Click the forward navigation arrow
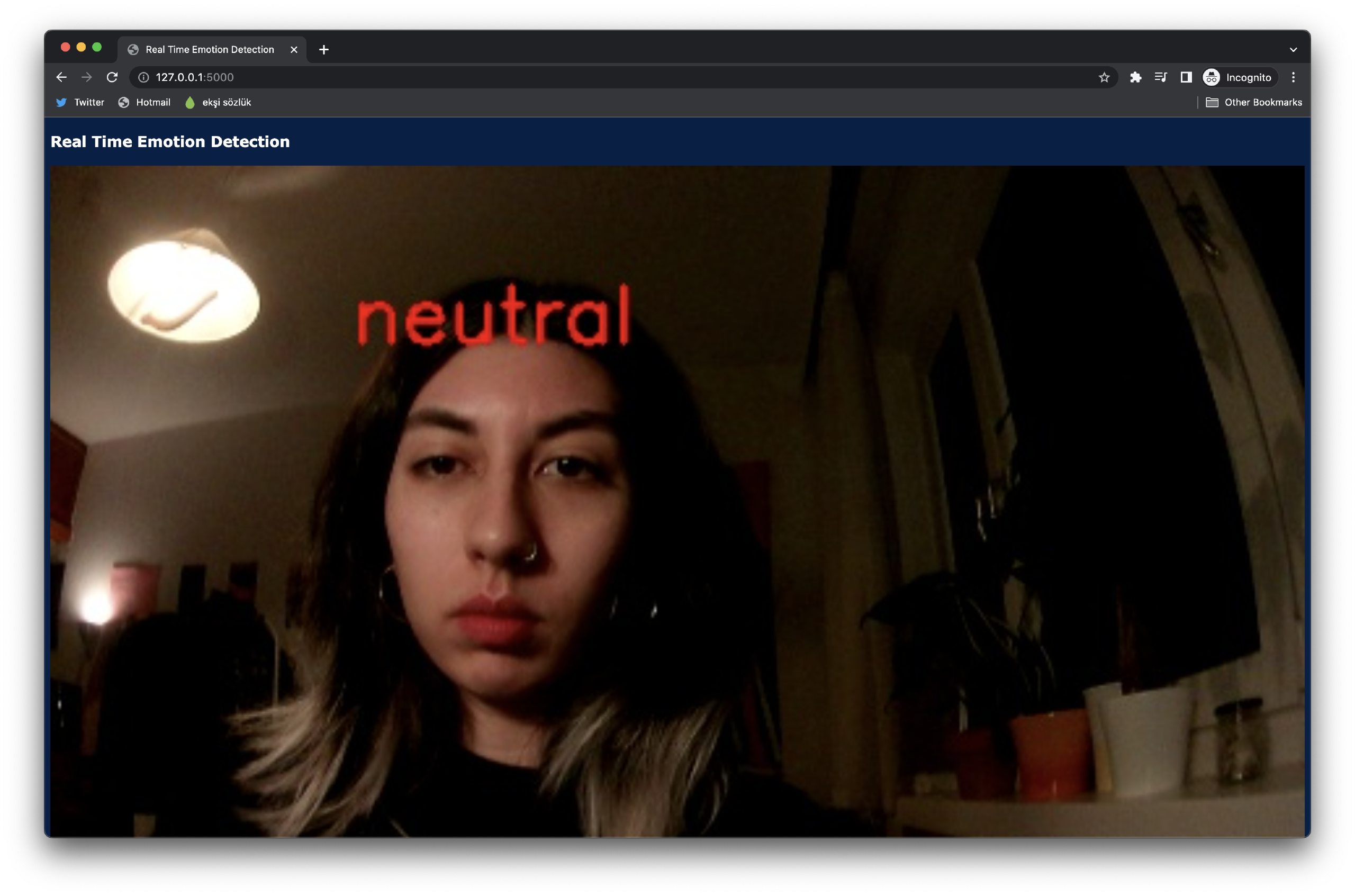 [87, 77]
